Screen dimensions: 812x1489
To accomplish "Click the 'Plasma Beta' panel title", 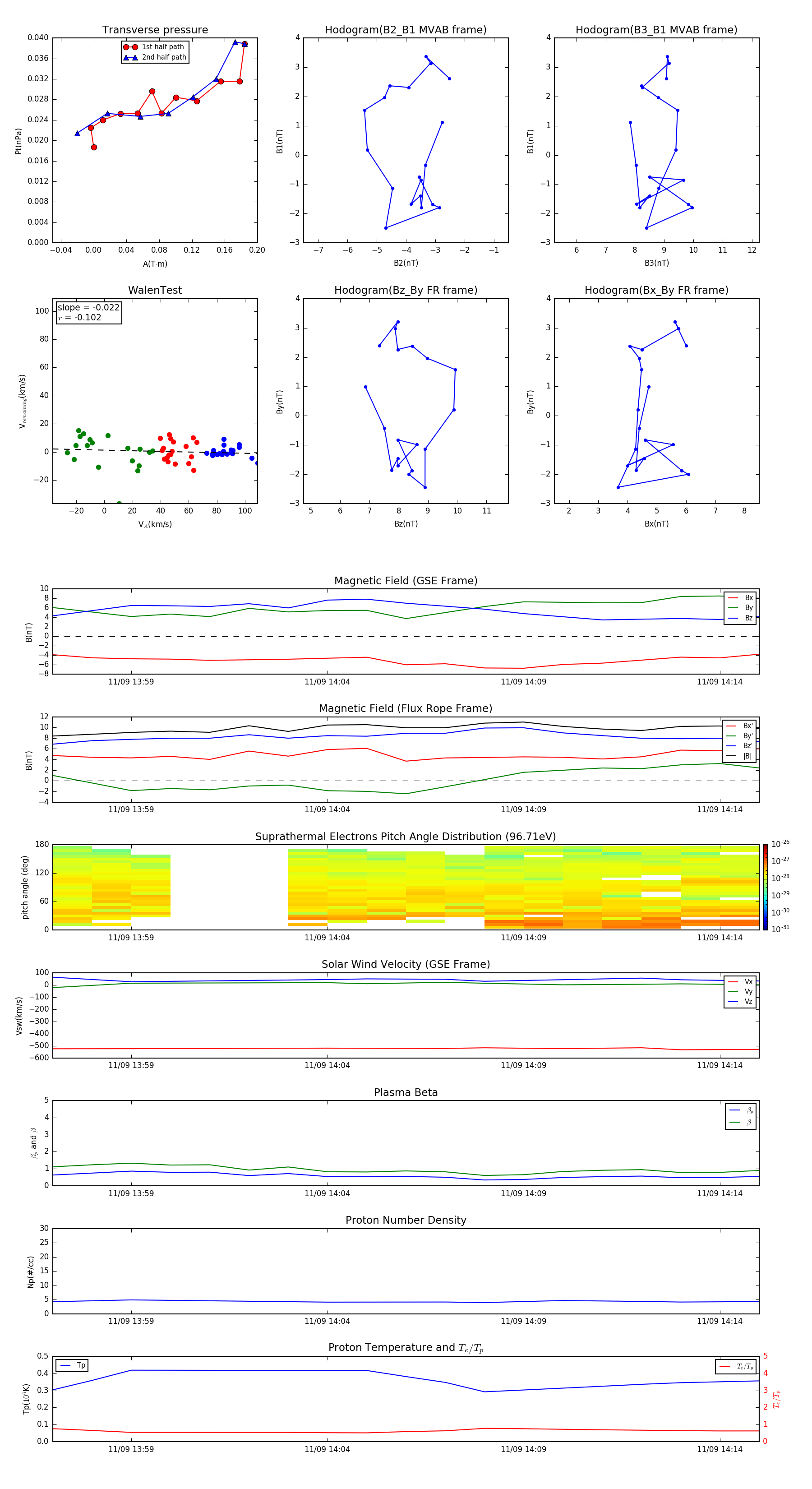I will (406, 1093).
